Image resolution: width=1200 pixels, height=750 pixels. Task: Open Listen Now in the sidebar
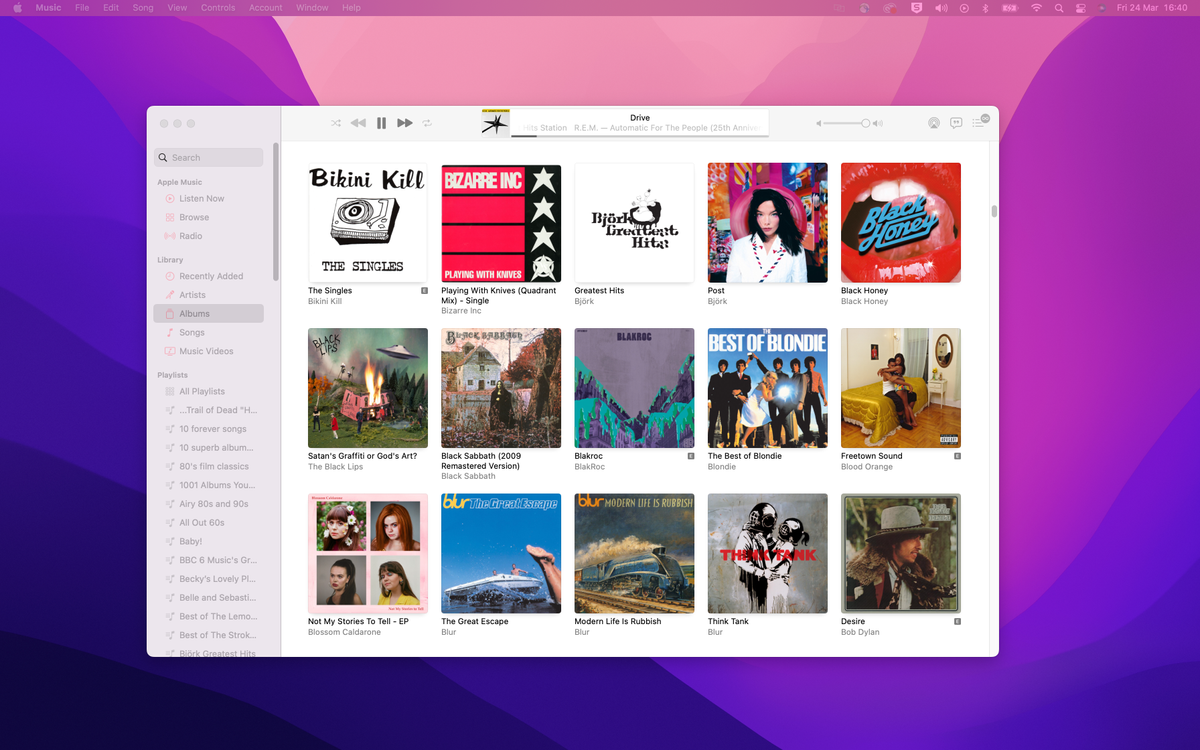pyautogui.click(x=201, y=199)
